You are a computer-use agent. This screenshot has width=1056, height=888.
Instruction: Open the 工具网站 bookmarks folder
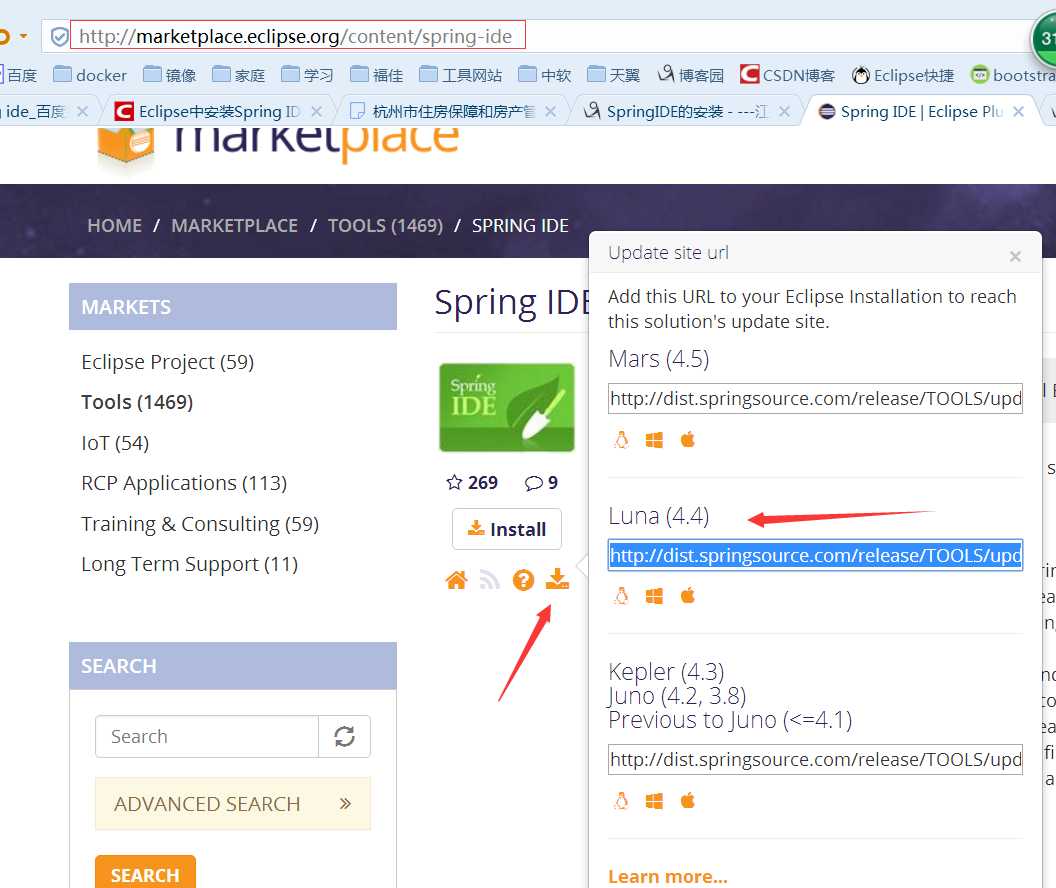click(x=461, y=75)
